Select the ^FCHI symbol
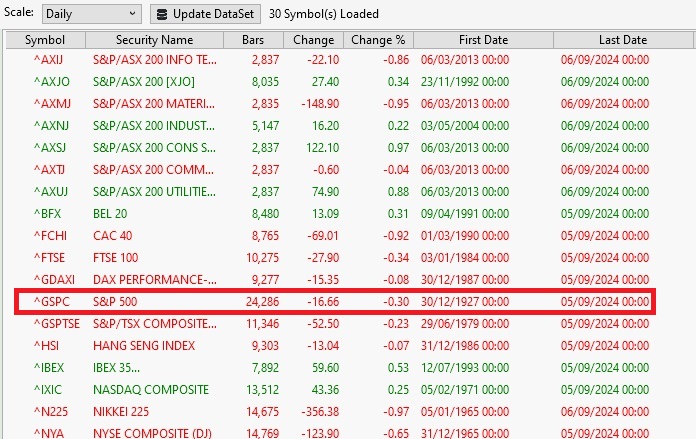Screen dimensions: 696x439 click(x=50, y=236)
